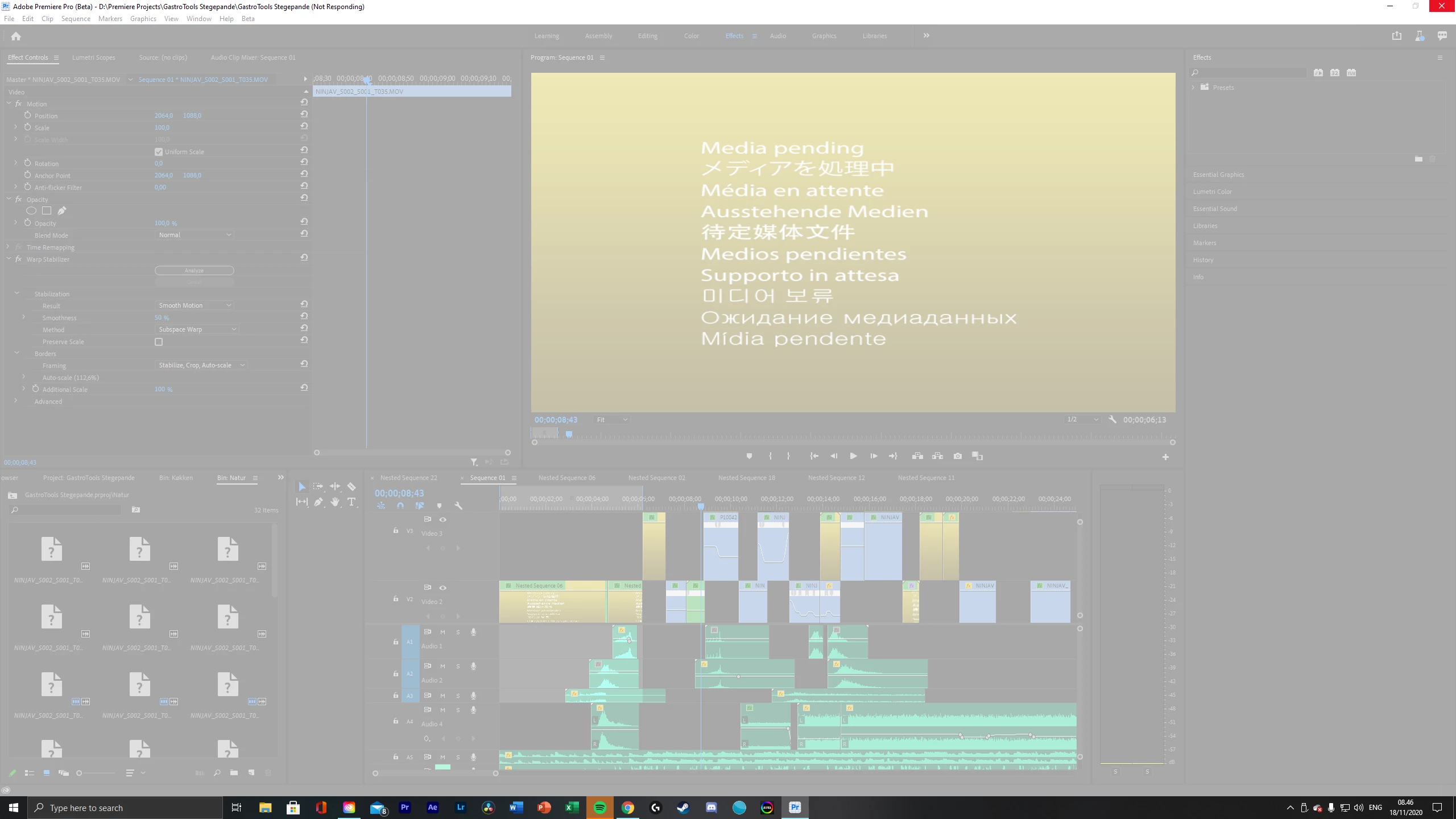Open the Essential Graphics panel
Screen dimensions: 1456x819
(1218, 175)
